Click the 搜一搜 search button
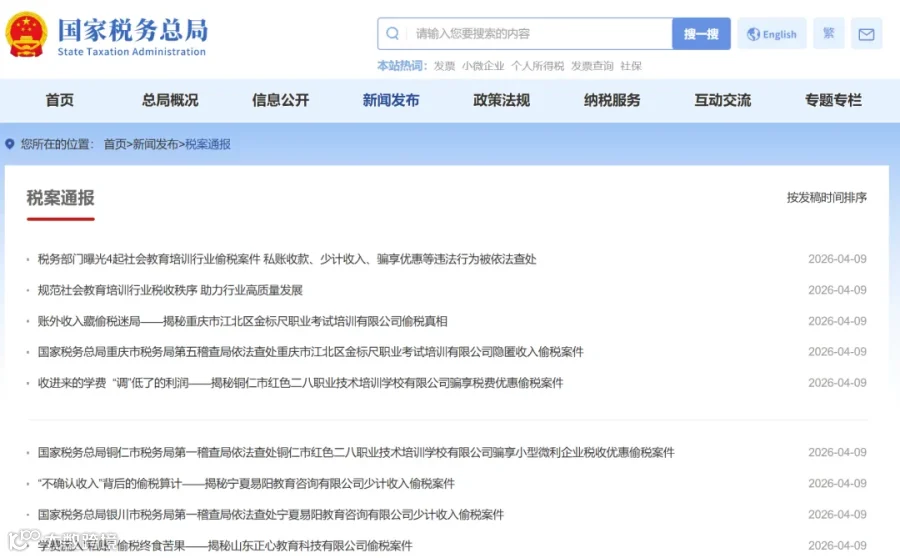 point(701,34)
